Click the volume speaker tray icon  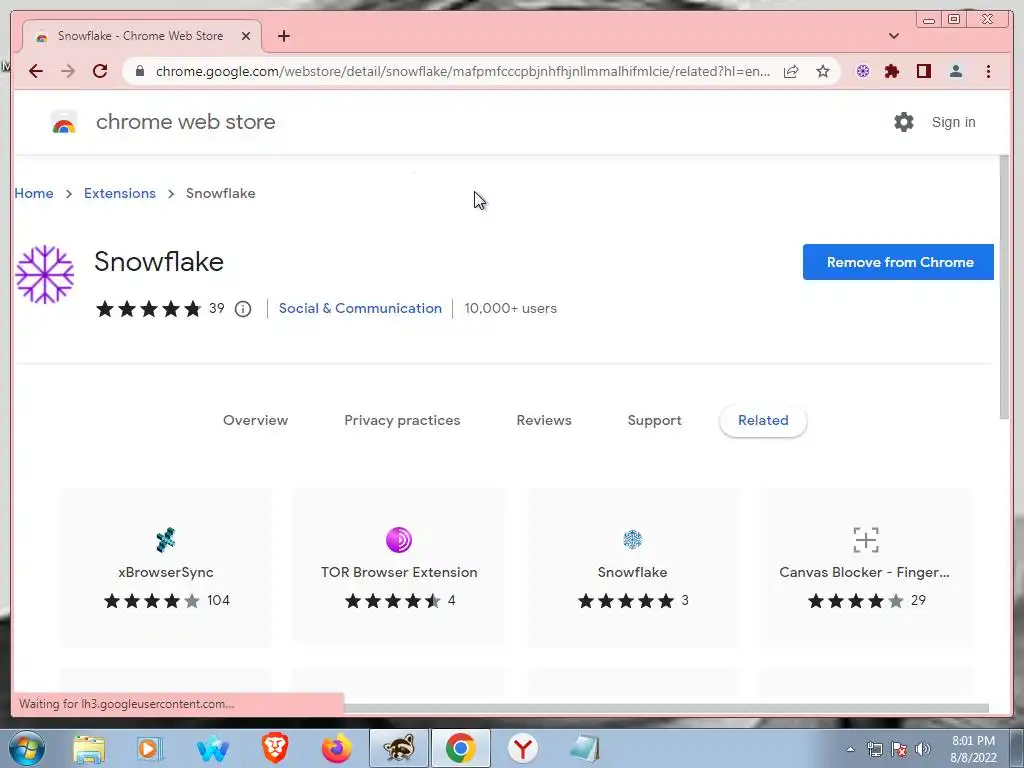pyautogui.click(x=923, y=749)
